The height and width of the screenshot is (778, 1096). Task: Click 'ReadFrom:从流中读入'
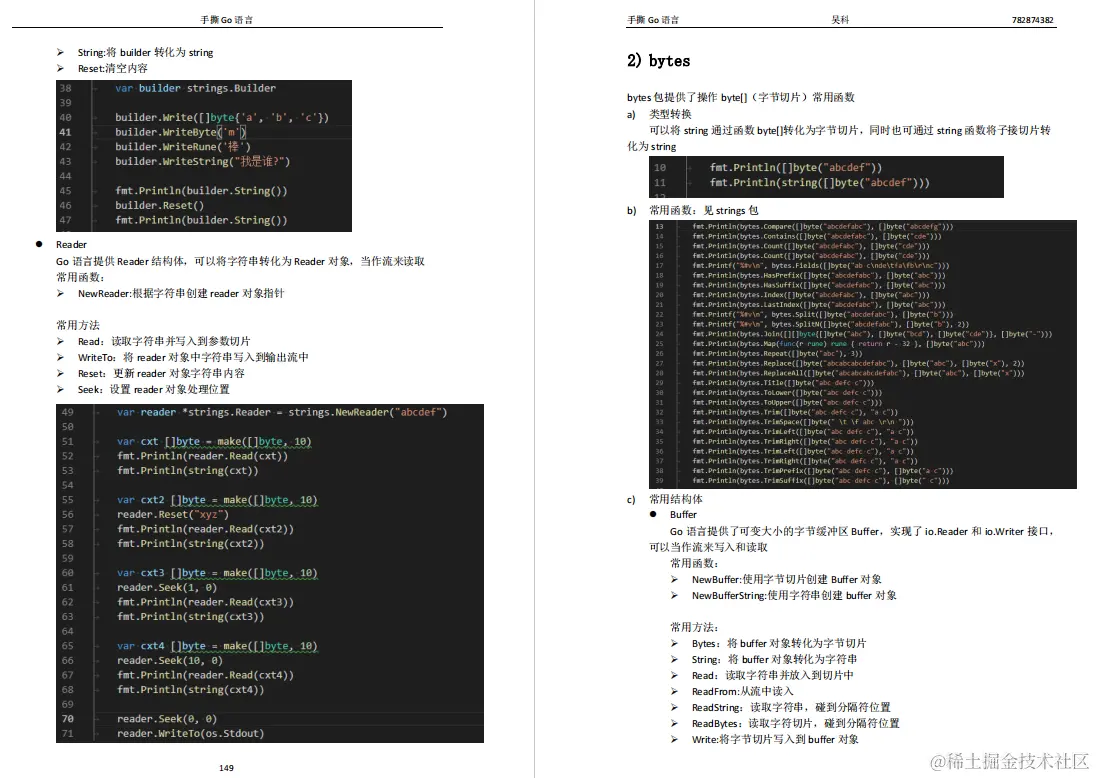(x=742, y=691)
